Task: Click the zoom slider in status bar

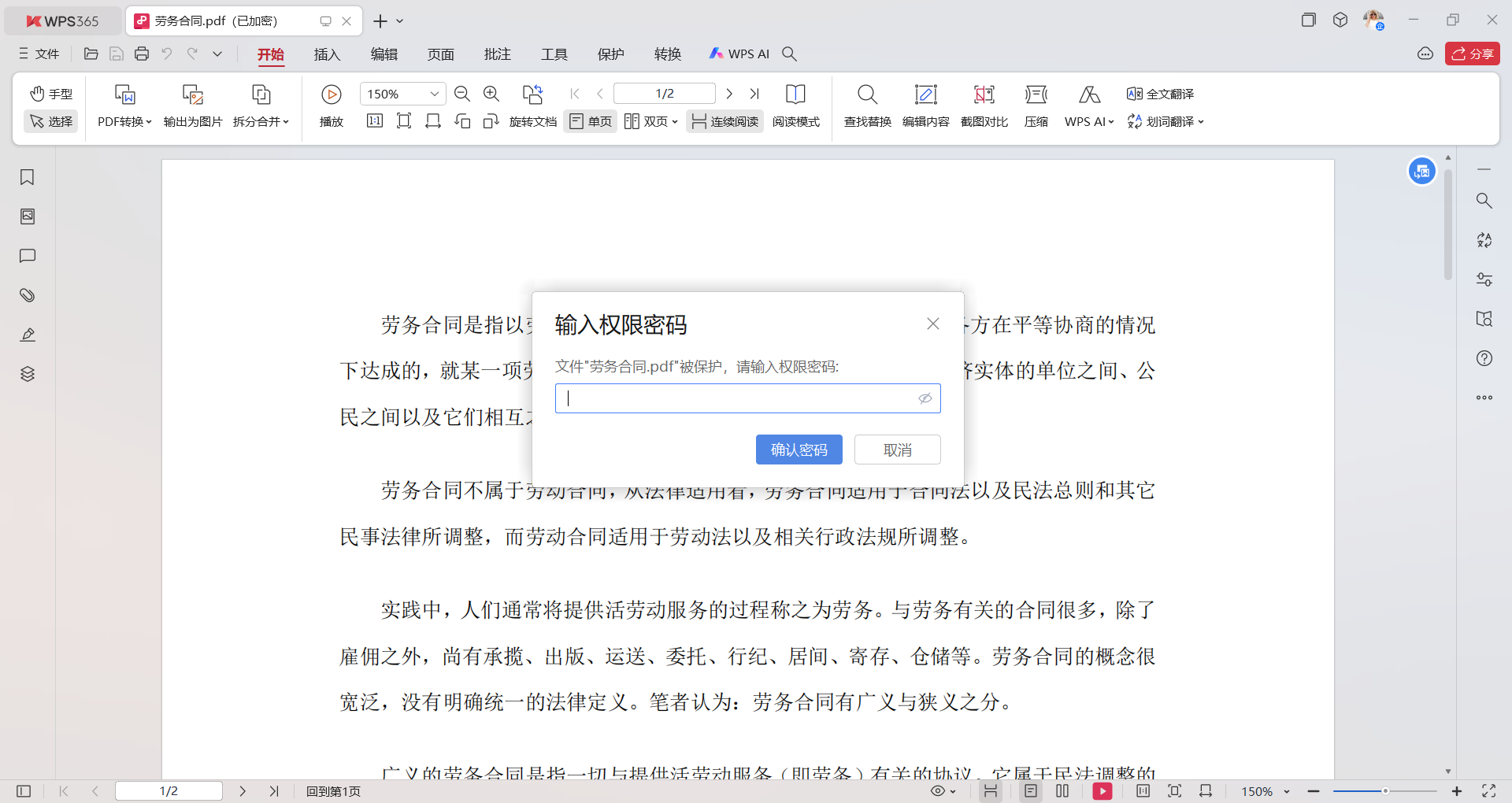Action: point(1384,791)
